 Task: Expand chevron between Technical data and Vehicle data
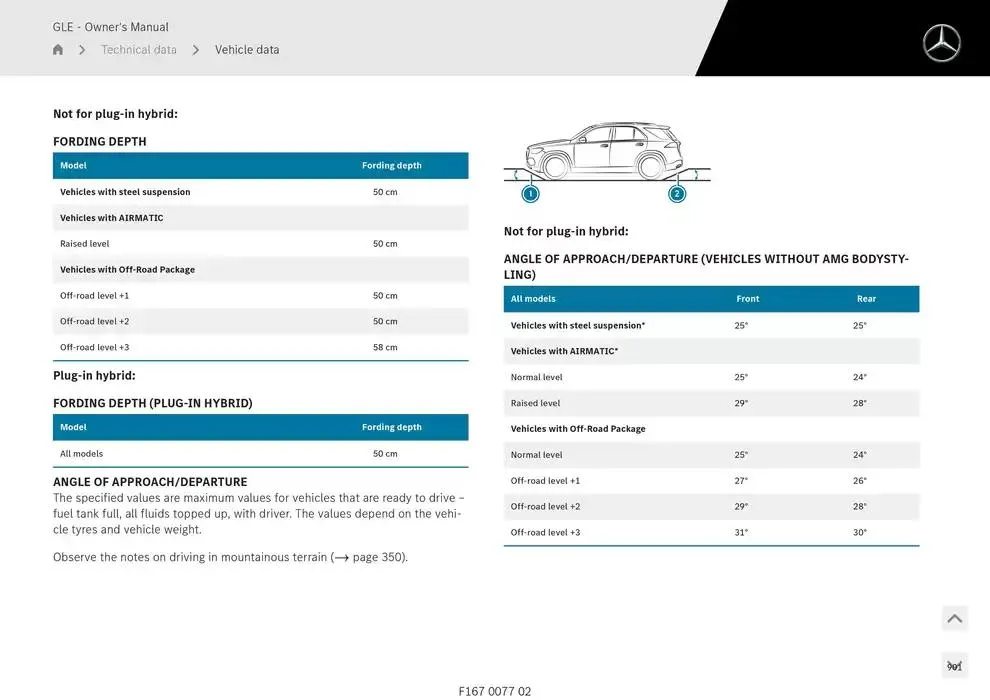pyautogui.click(x=195, y=49)
